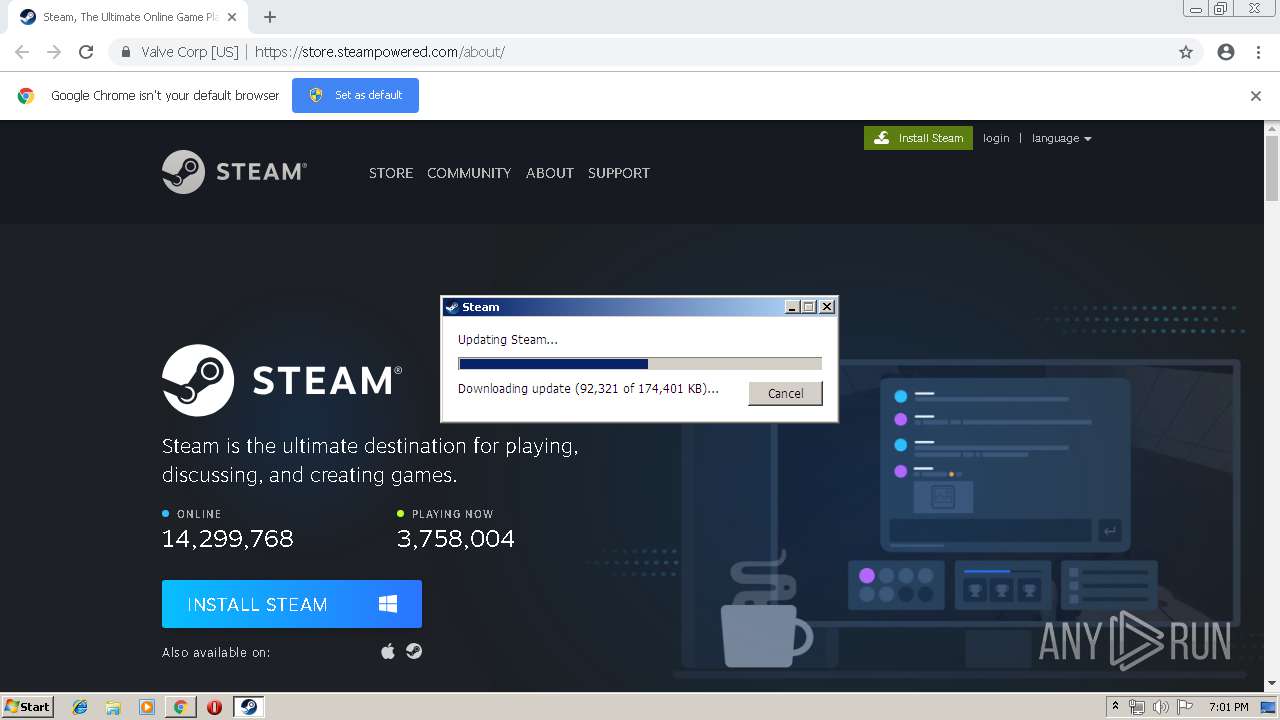This screenshot has width=1280, height=720.
Task: Close the Steam browser tab
Action: click(x=231, y=17)
